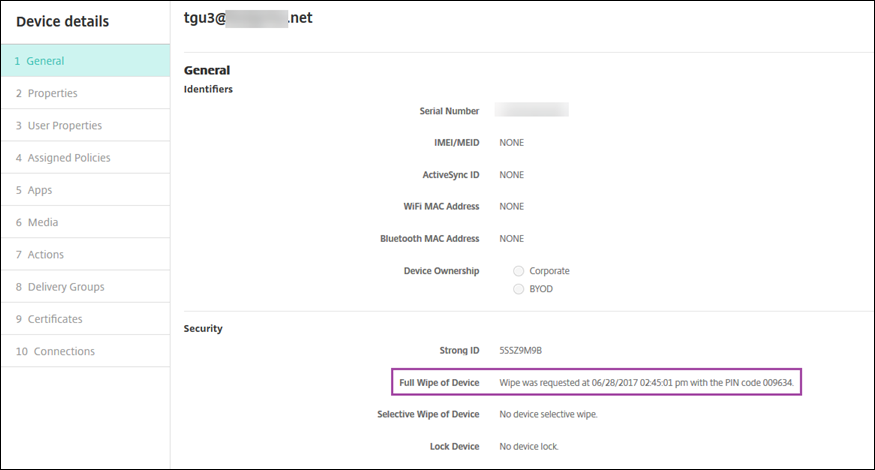The width and height of the screenshot is (875, 470).
Task: Click the Strong ID value 5SSZ9M9B
Action: click(520, 351)
